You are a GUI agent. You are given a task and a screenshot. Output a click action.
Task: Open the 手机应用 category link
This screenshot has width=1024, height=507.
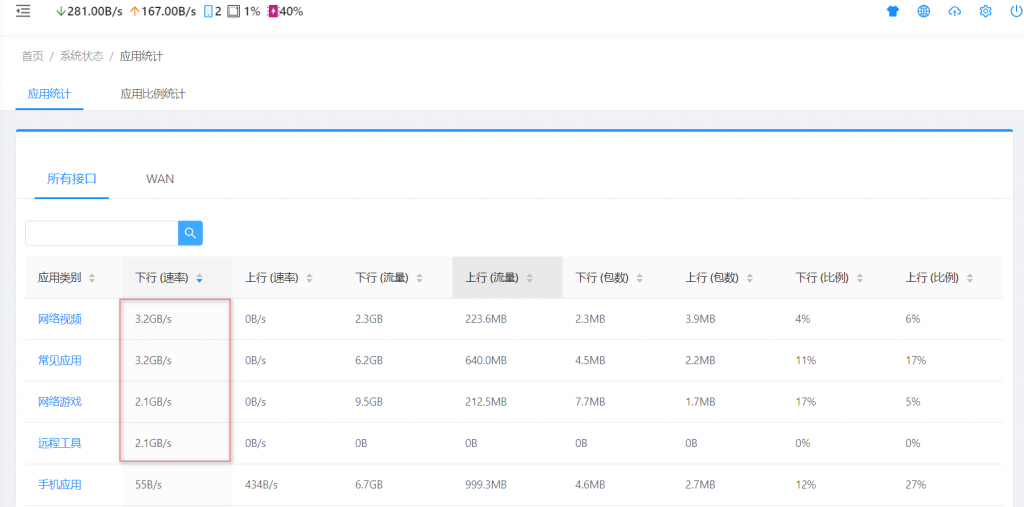[59, 484]
